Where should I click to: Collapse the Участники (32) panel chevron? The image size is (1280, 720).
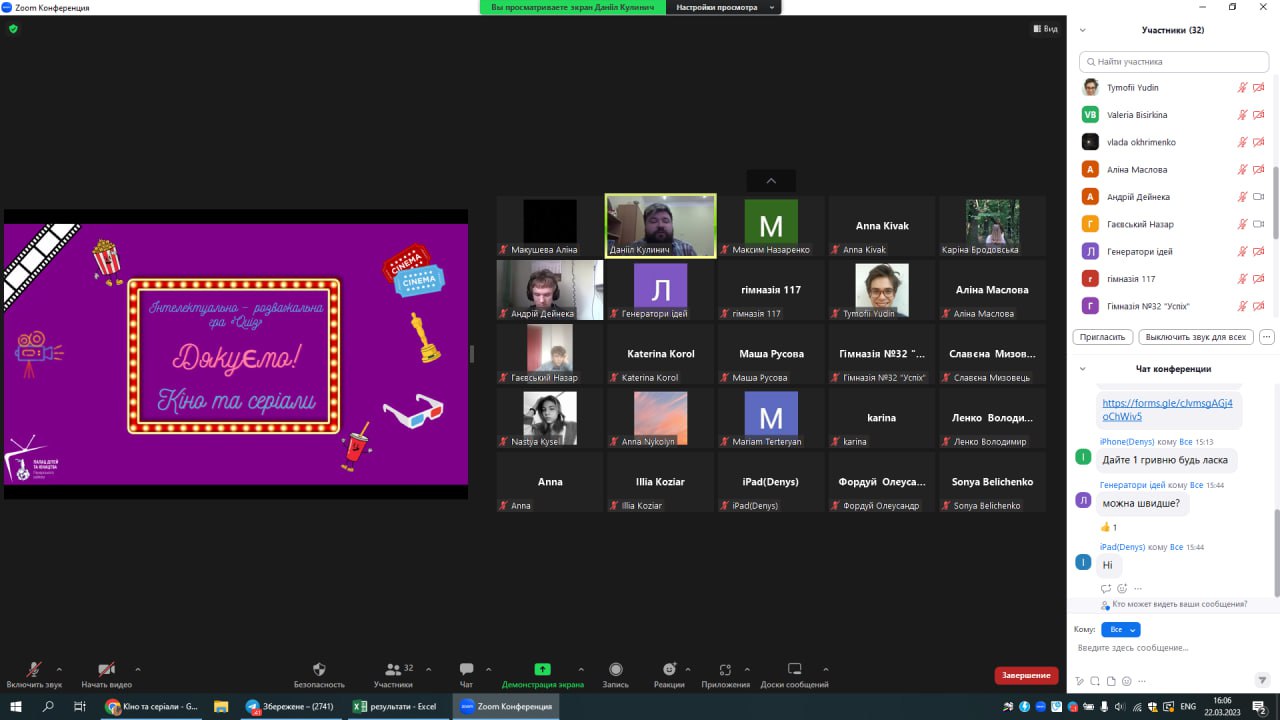1082,30
